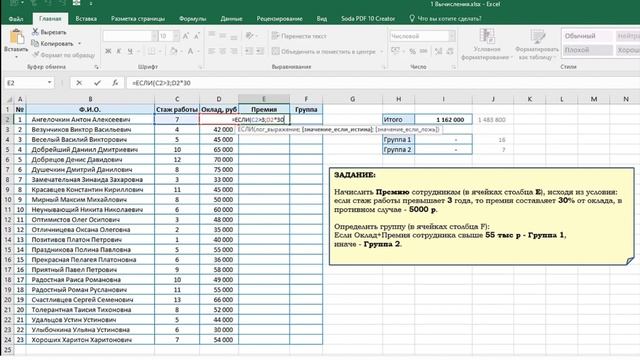Switch to the Данные tab
Image resolution: width=640 pixels, height=360 pixels.
231,19
